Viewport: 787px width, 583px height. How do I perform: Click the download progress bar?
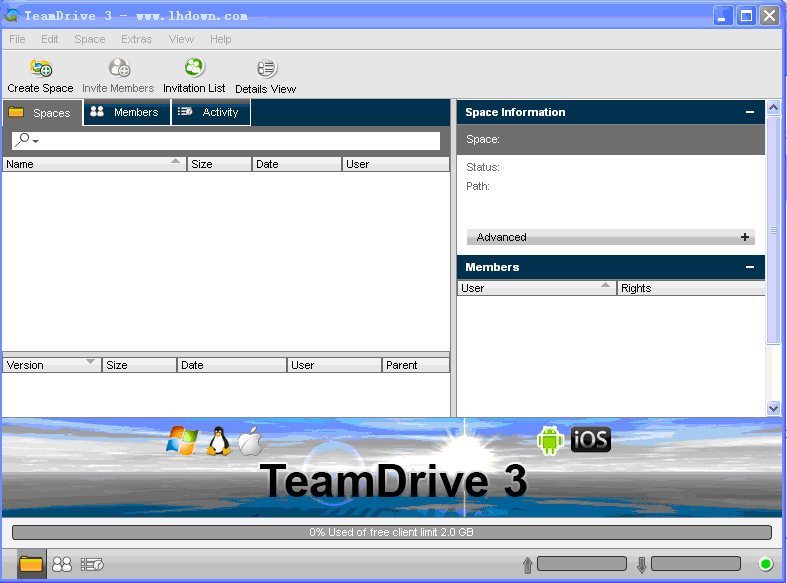[x=696, y=564]
